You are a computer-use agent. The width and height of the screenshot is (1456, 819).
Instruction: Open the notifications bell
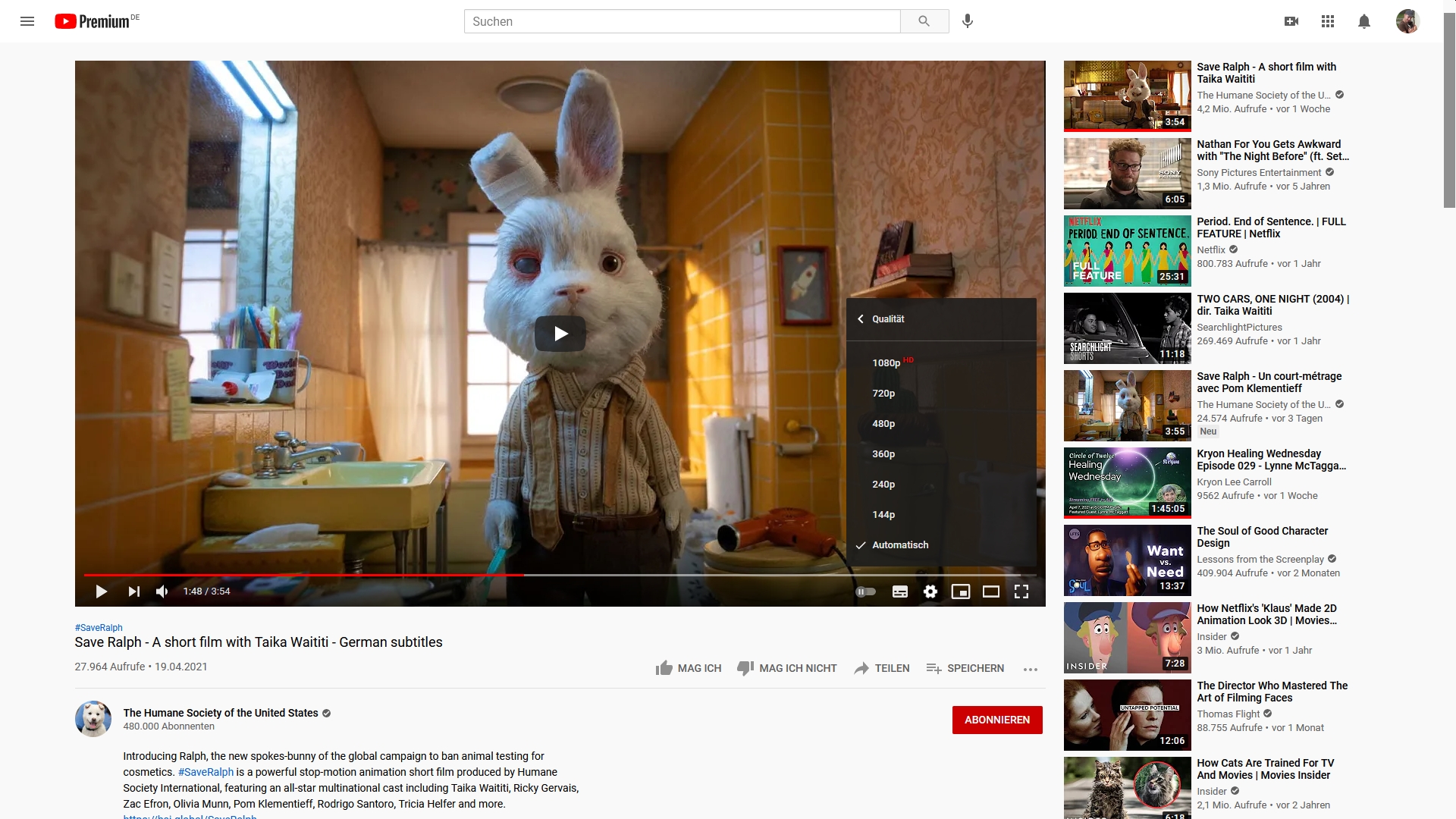[x=1363, y=21]
